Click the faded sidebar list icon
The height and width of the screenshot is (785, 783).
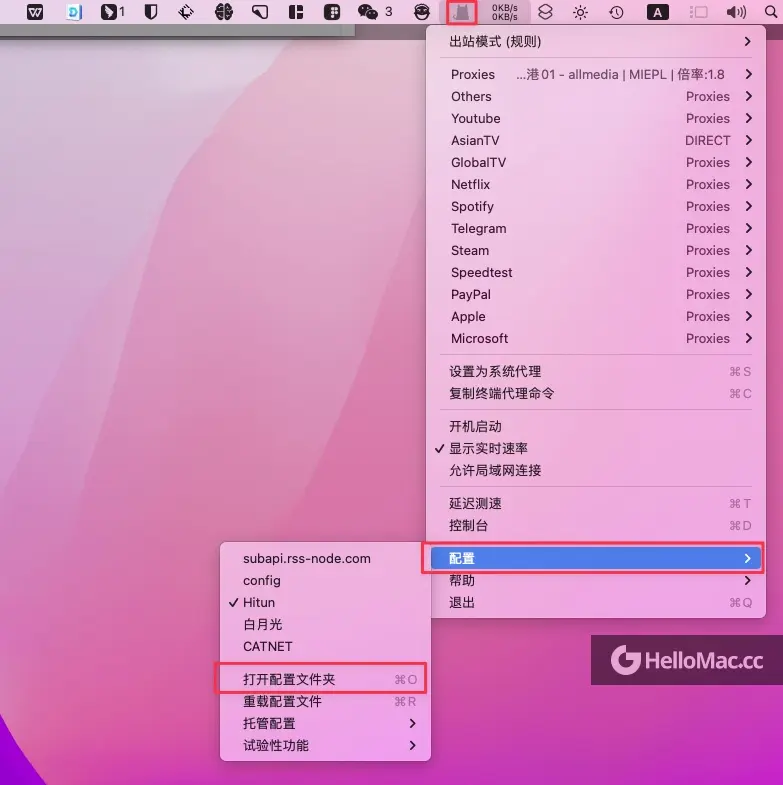tap(698, 12)
